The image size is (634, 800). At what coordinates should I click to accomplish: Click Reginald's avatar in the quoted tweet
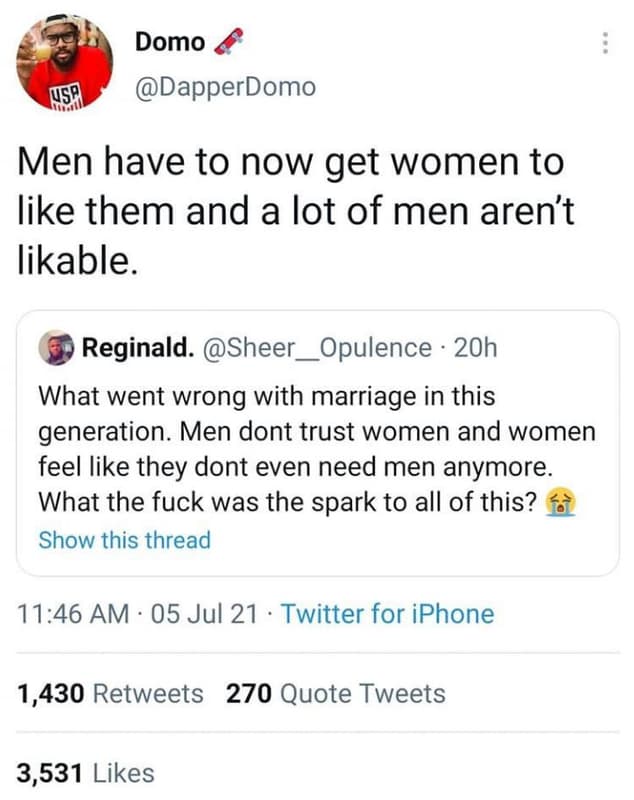pos(60,347)
